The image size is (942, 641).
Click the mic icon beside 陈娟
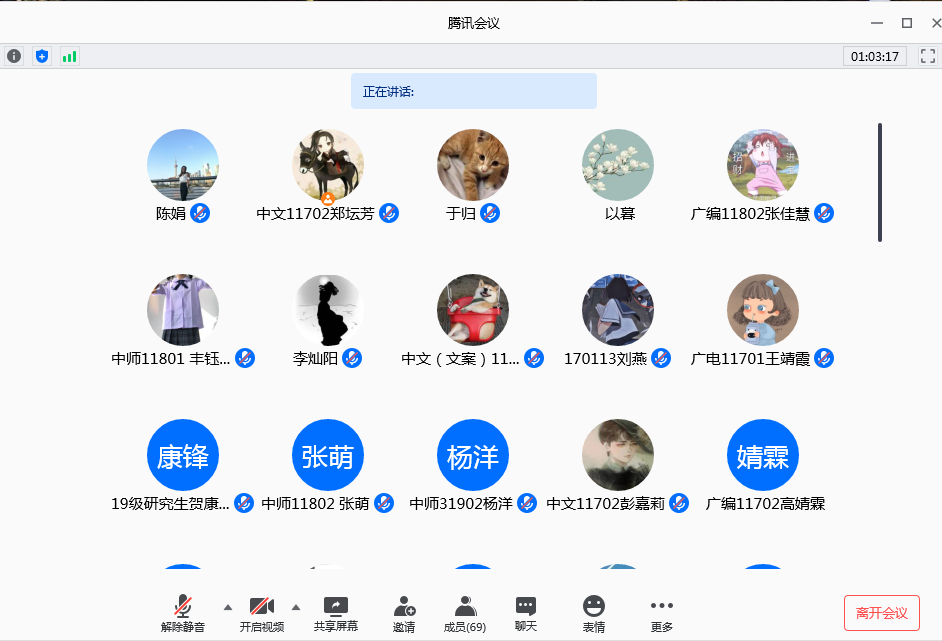(x=200, y=213)
